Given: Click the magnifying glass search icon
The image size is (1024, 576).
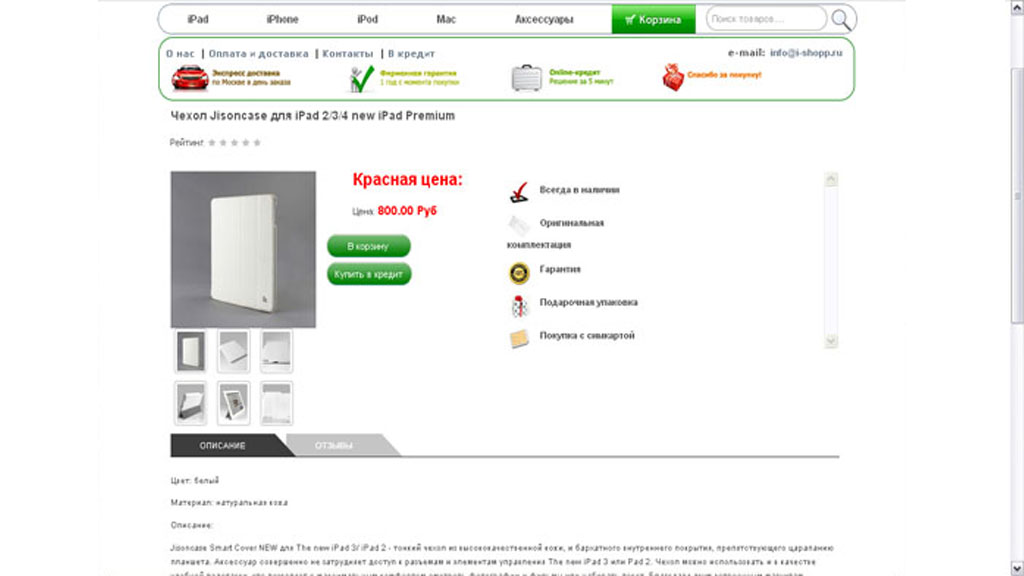Looking at the screenshot, I should click(840, 20).
